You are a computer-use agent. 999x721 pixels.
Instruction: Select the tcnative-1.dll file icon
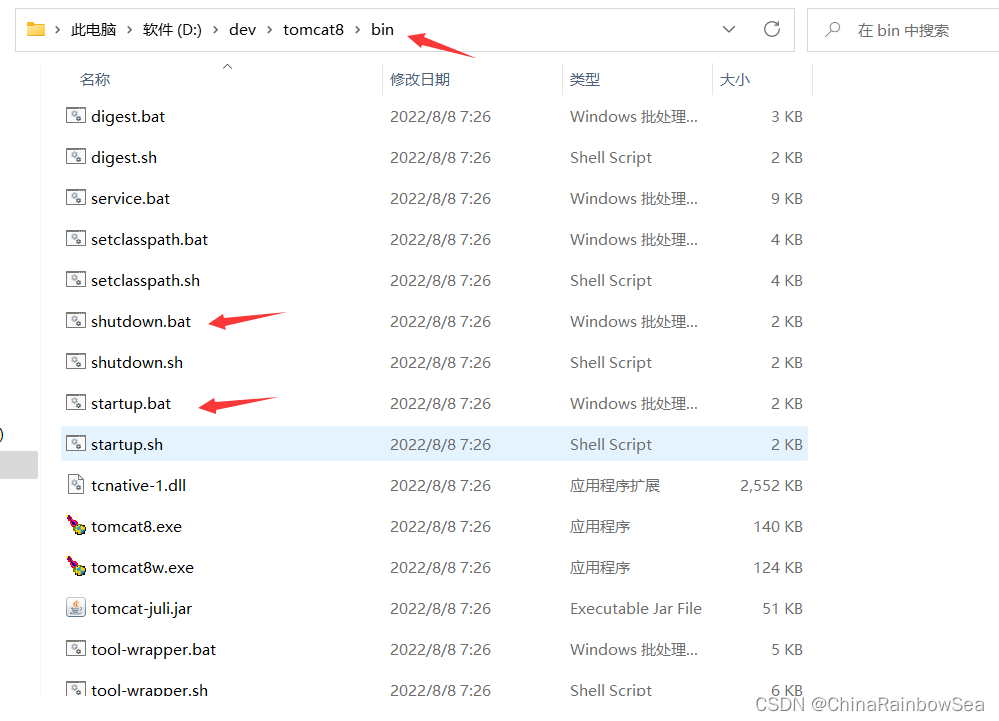[76, 484]
